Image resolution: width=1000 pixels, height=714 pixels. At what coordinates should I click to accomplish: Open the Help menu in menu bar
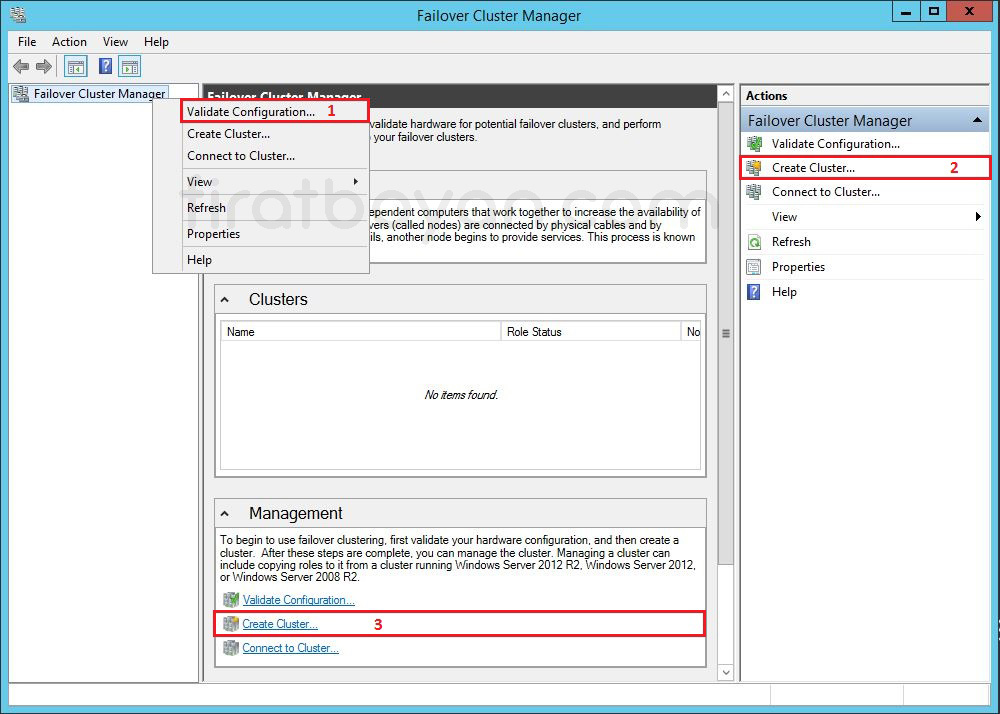pyautogui.click(x=156, y=42)
